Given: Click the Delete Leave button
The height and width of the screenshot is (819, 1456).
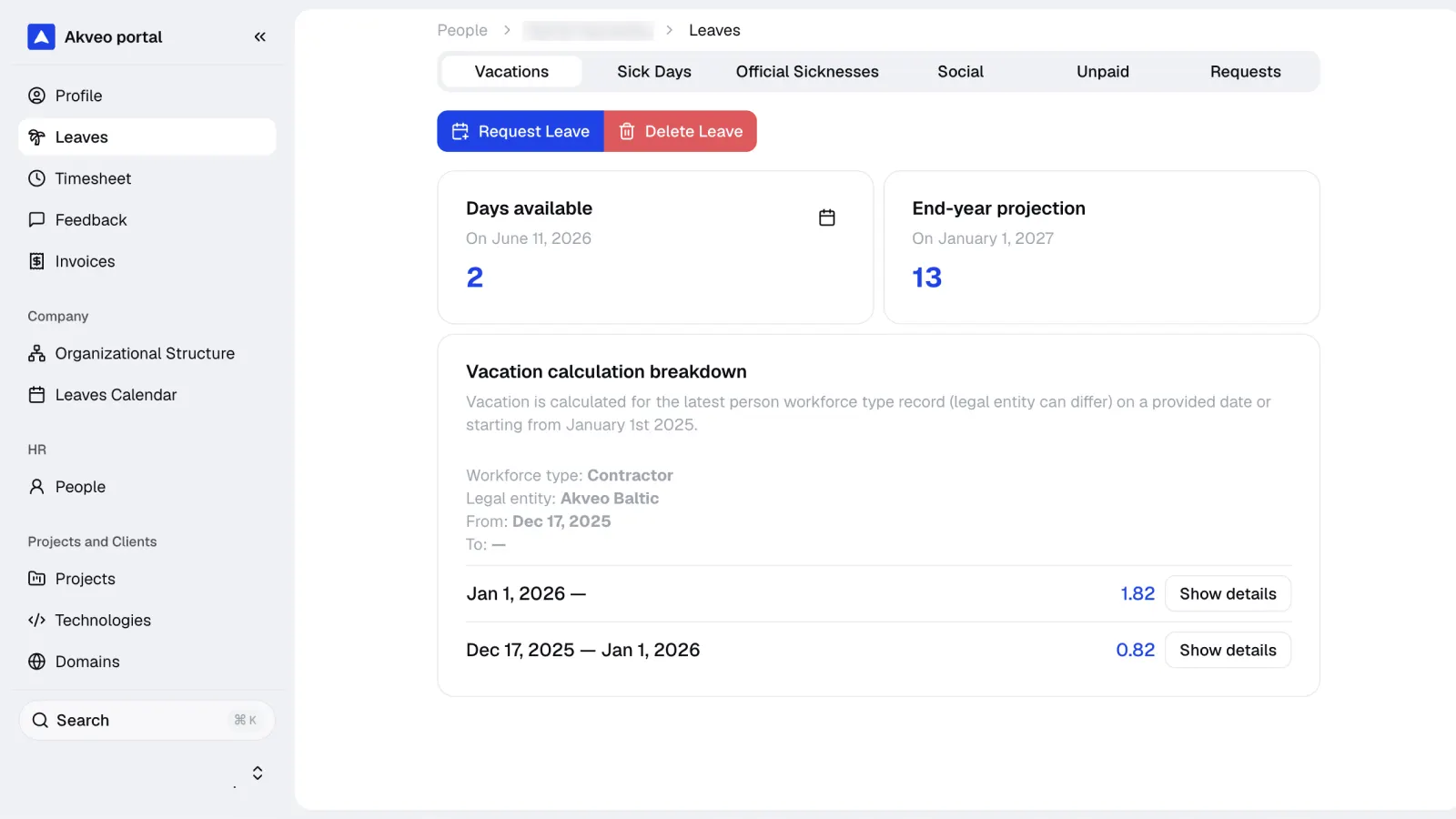Looking at the screenshot, I should coord(681,131).
